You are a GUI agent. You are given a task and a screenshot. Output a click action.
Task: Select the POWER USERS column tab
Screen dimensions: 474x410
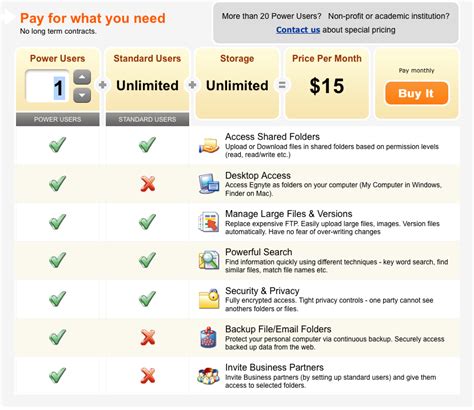pyautogui.click(x=58, y=119)
